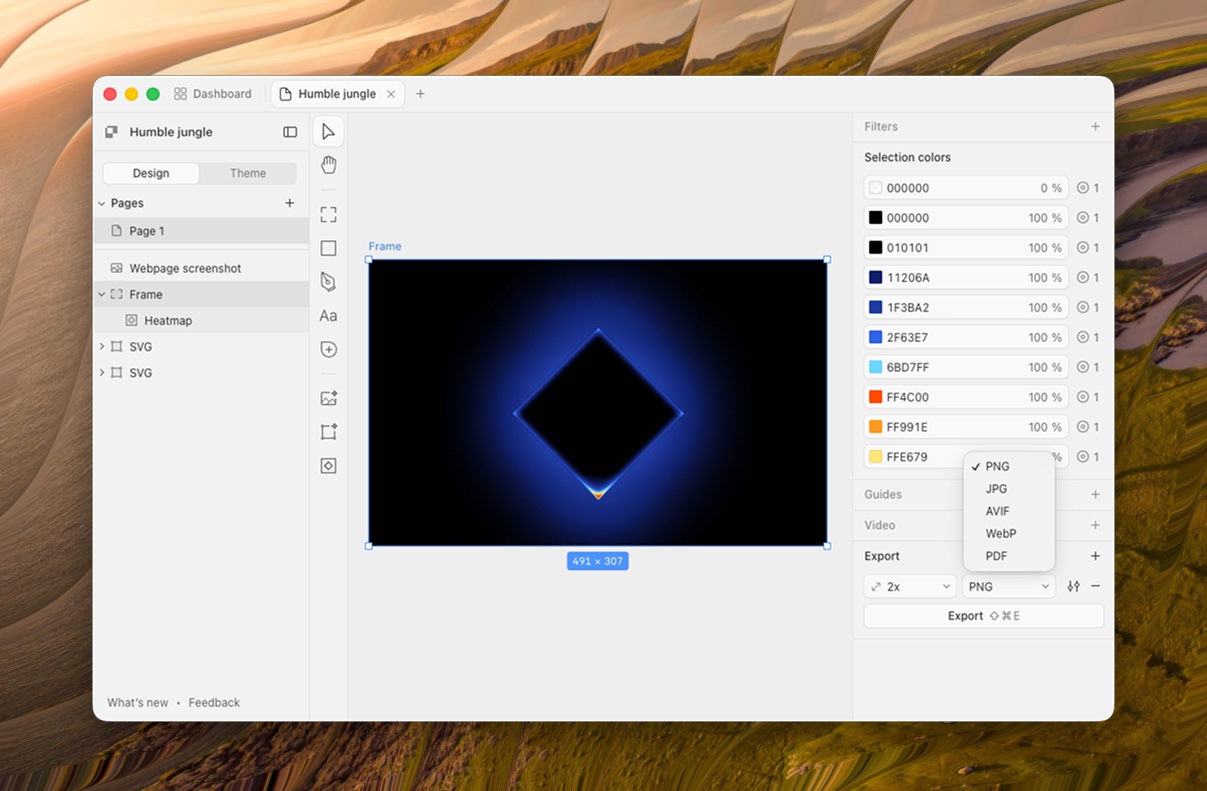Click the FF991E orange color swatch
This screenshot has width=1207, height=791.
875,427
